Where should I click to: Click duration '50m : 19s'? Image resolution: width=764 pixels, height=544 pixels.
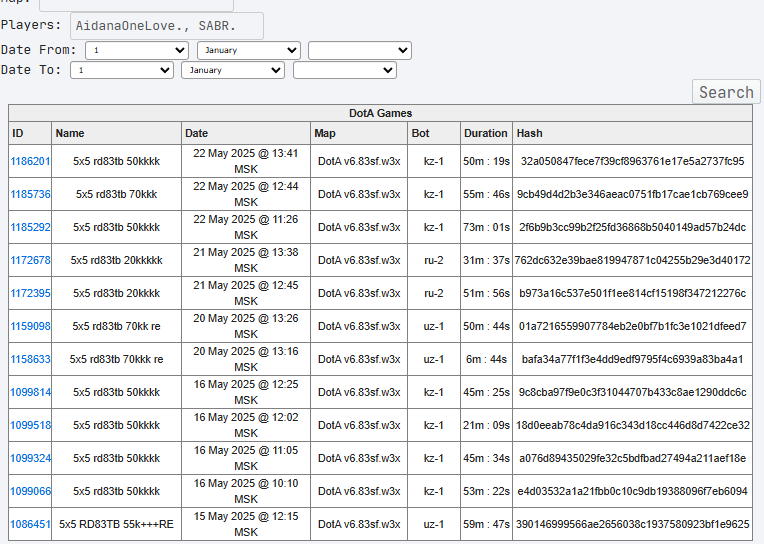[486, 161]
